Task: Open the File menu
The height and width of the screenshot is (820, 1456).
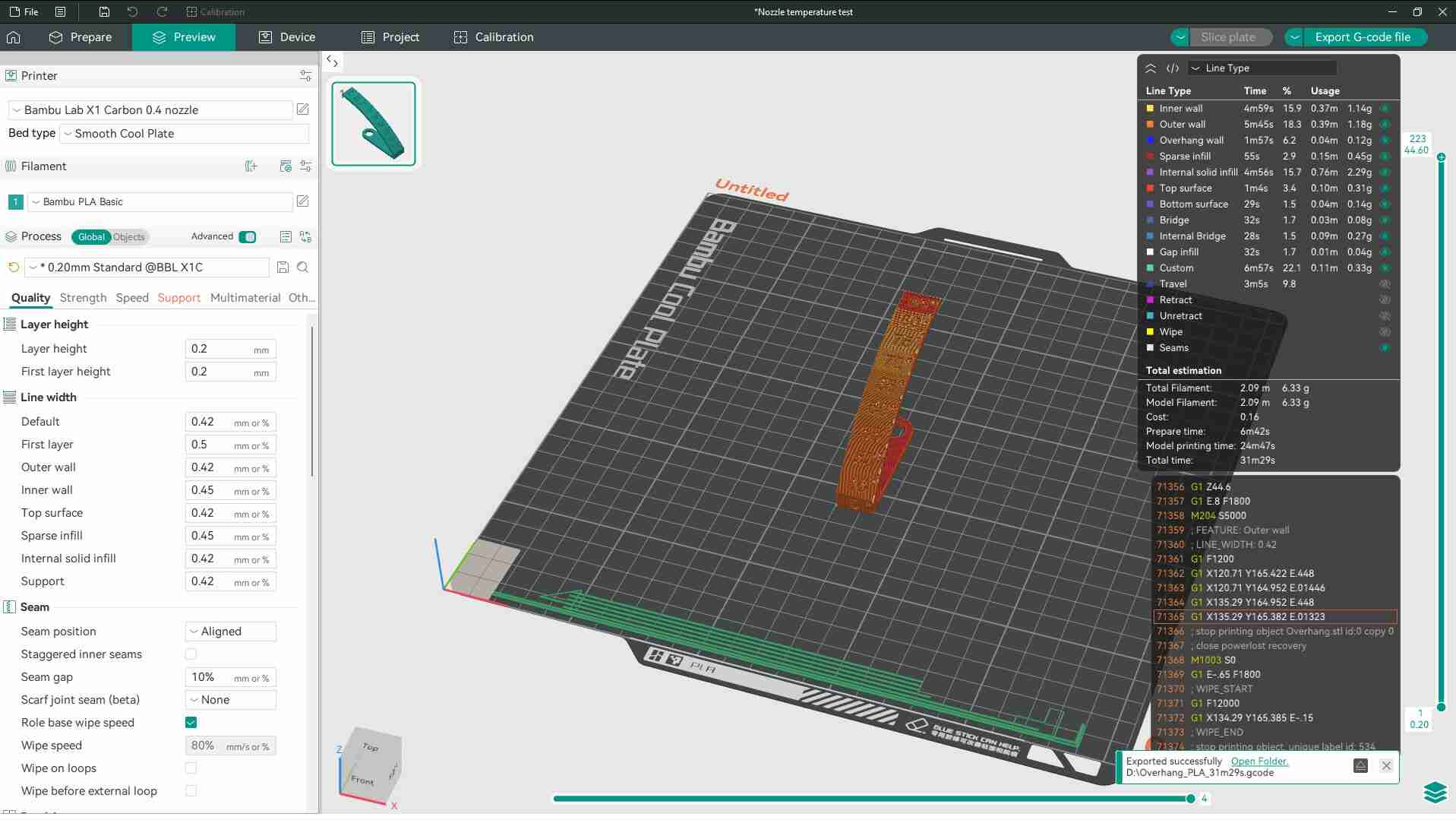Action: [24, 12]
